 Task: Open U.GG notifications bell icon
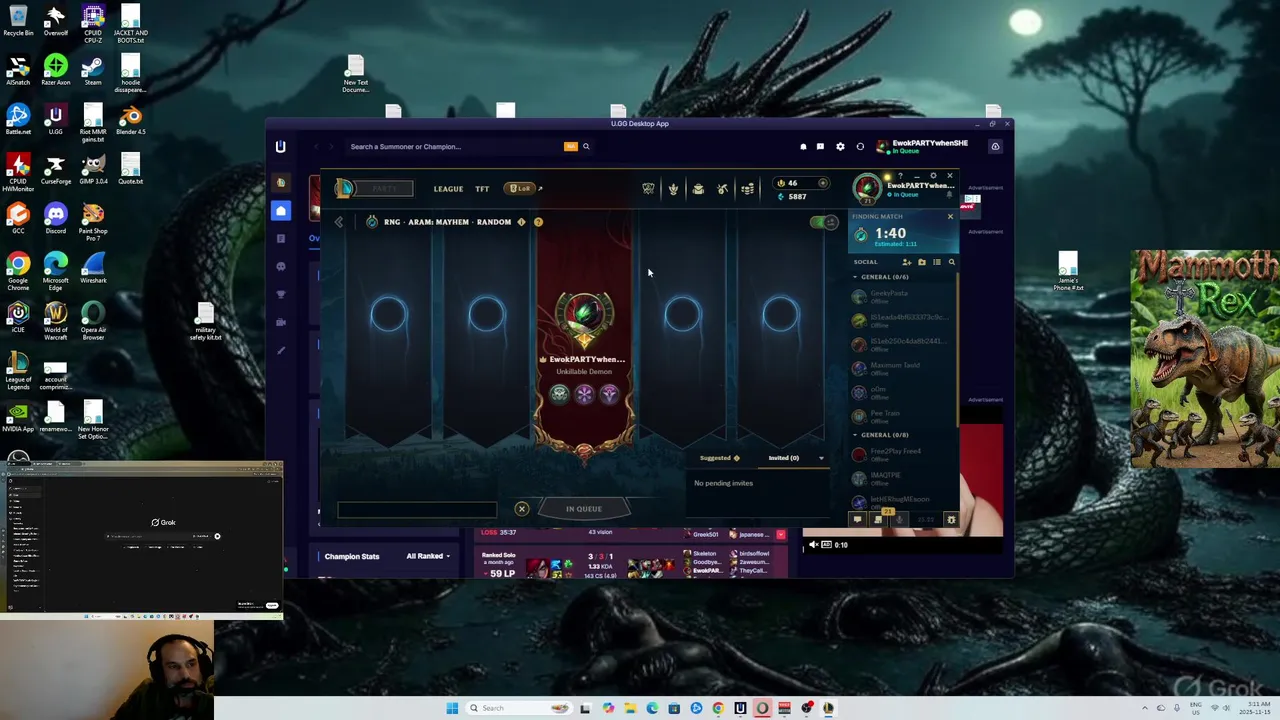tap(803, 147)
